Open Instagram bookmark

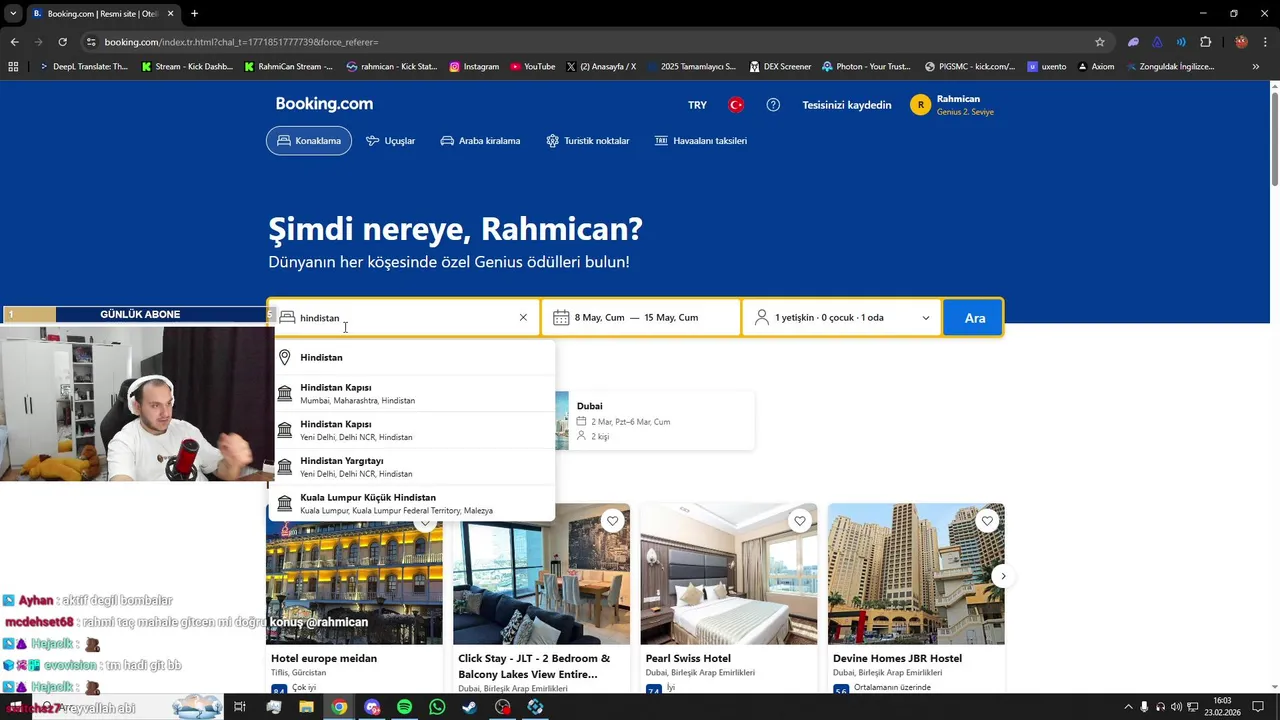pos(474,67)
